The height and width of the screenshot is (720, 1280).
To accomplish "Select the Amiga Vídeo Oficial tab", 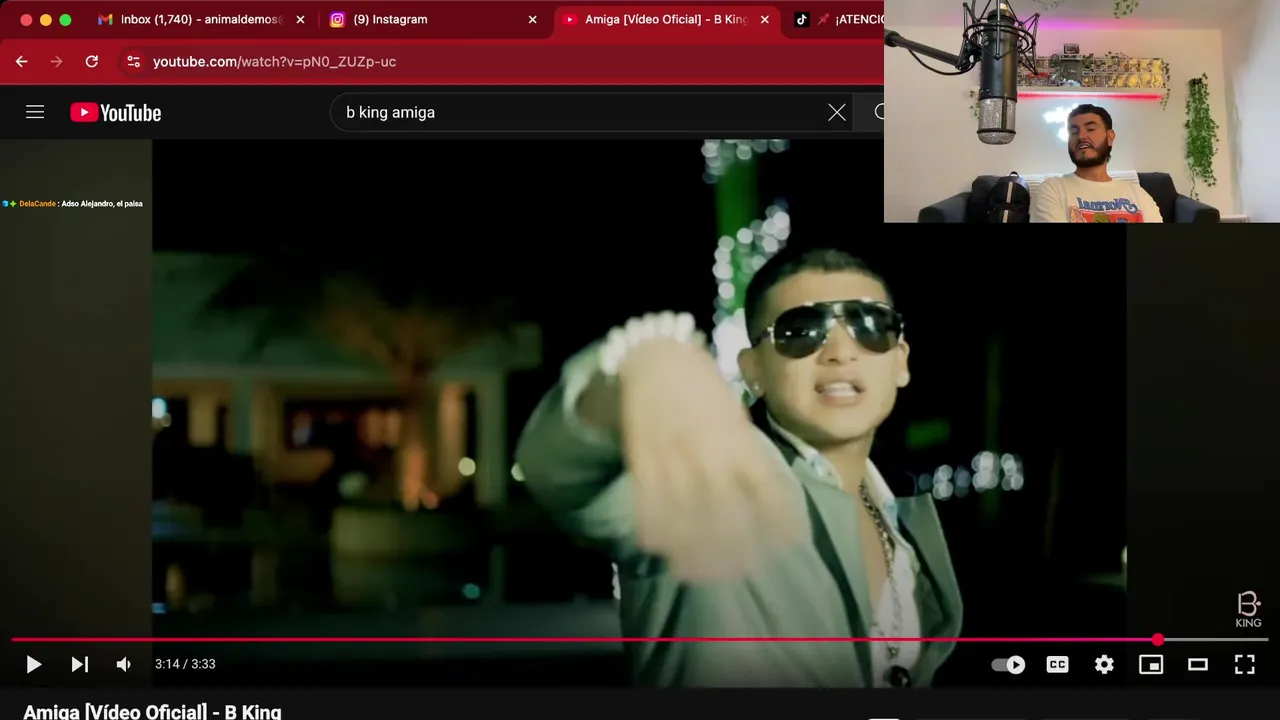I will coord(666,19).
